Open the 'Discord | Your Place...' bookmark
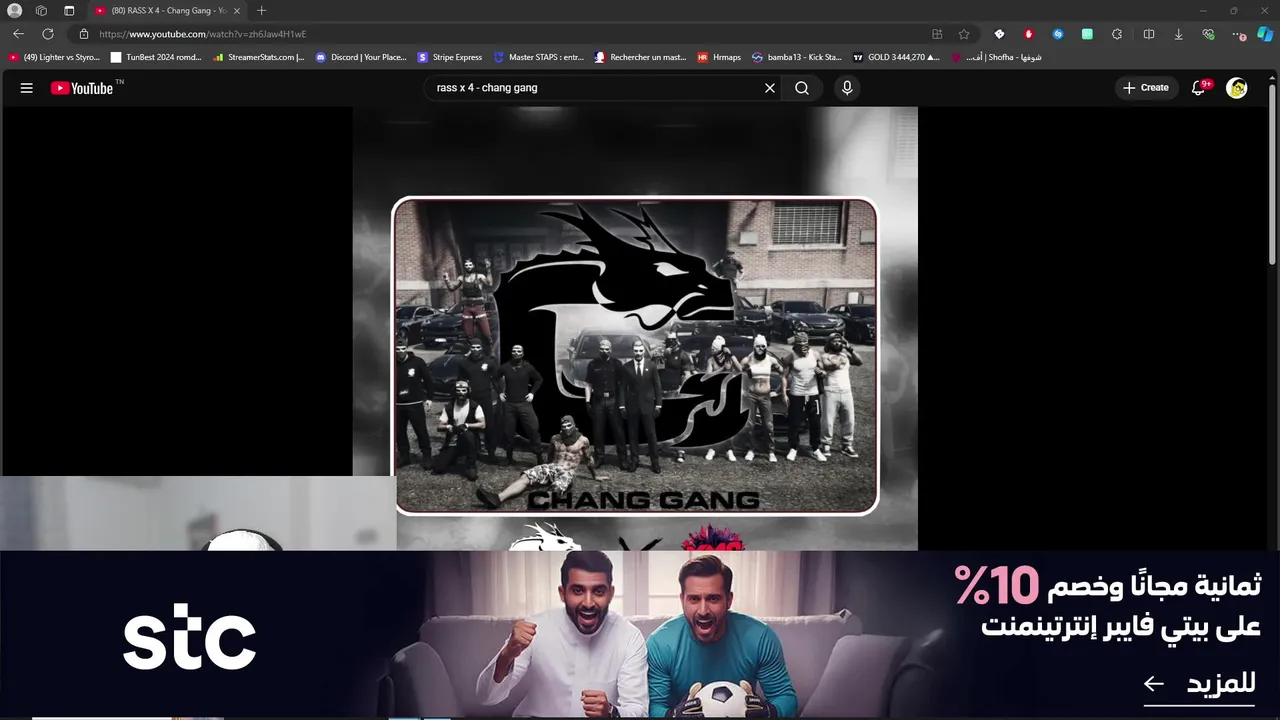 click(362, 57)
